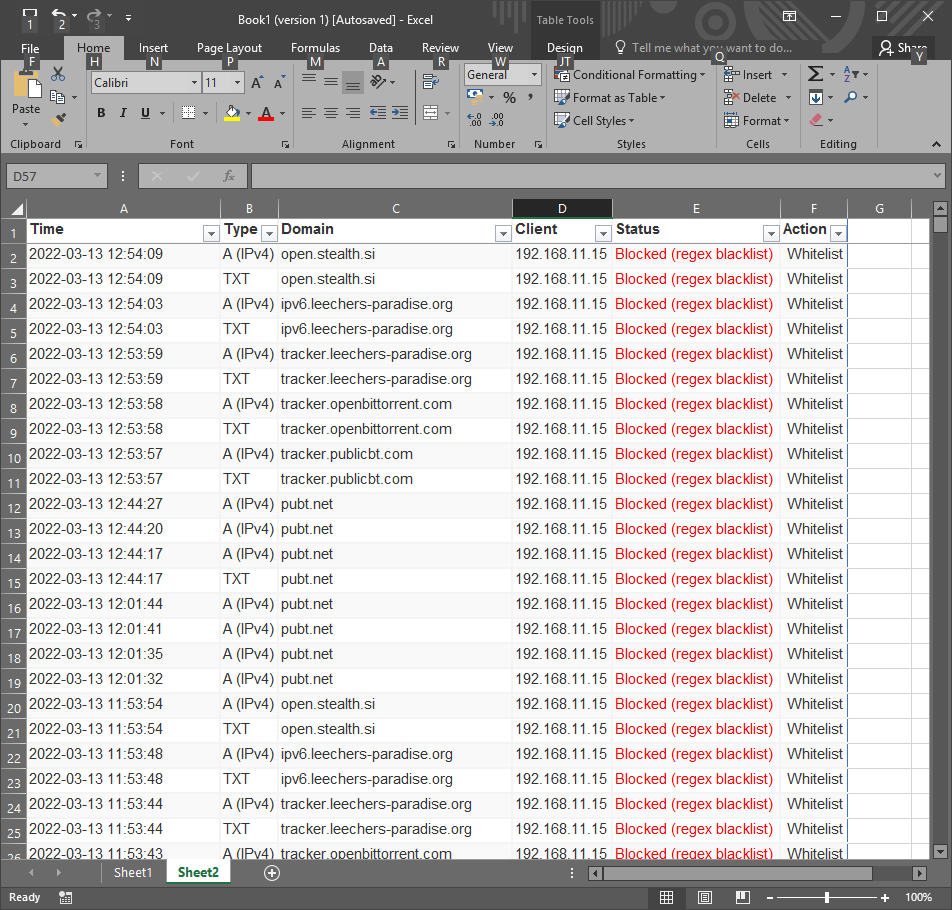Set Bottom Align vertical alignment

353,82
